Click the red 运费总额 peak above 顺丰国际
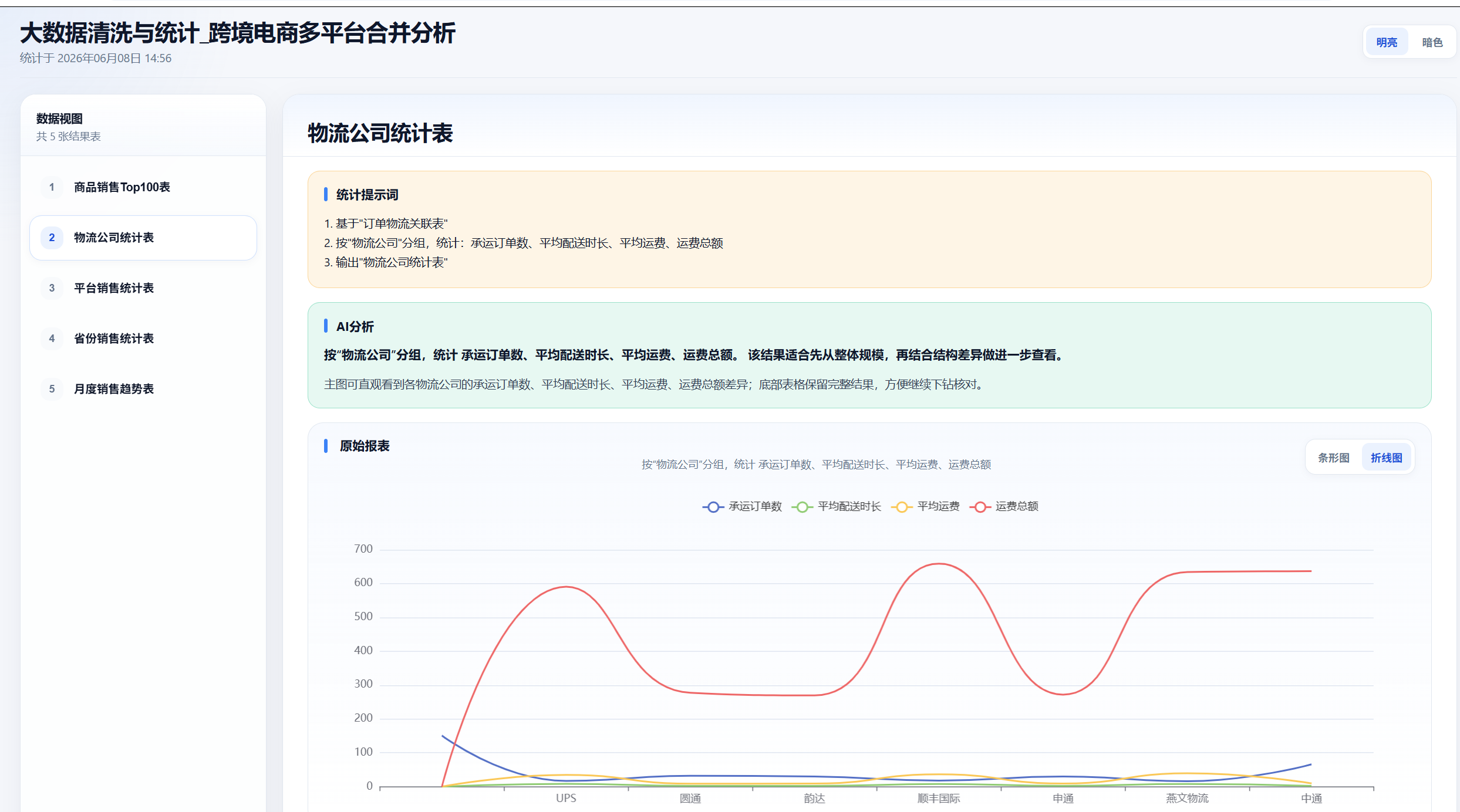 [x=939, y=564]
